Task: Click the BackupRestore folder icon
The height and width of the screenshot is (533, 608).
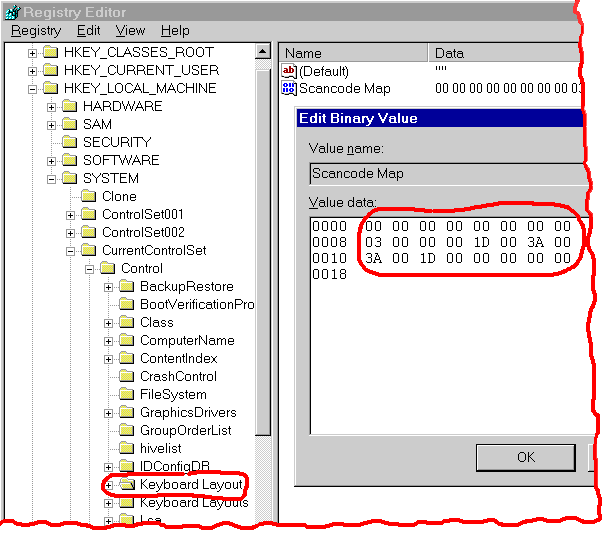Action: click(x=127, y=286)
